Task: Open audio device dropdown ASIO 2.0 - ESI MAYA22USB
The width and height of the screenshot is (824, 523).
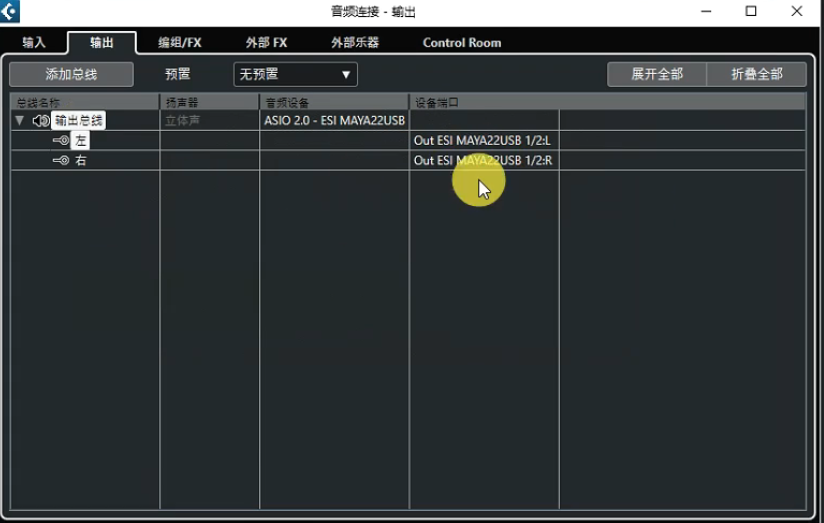Action: pyautogui.click(x=334, y=120)
